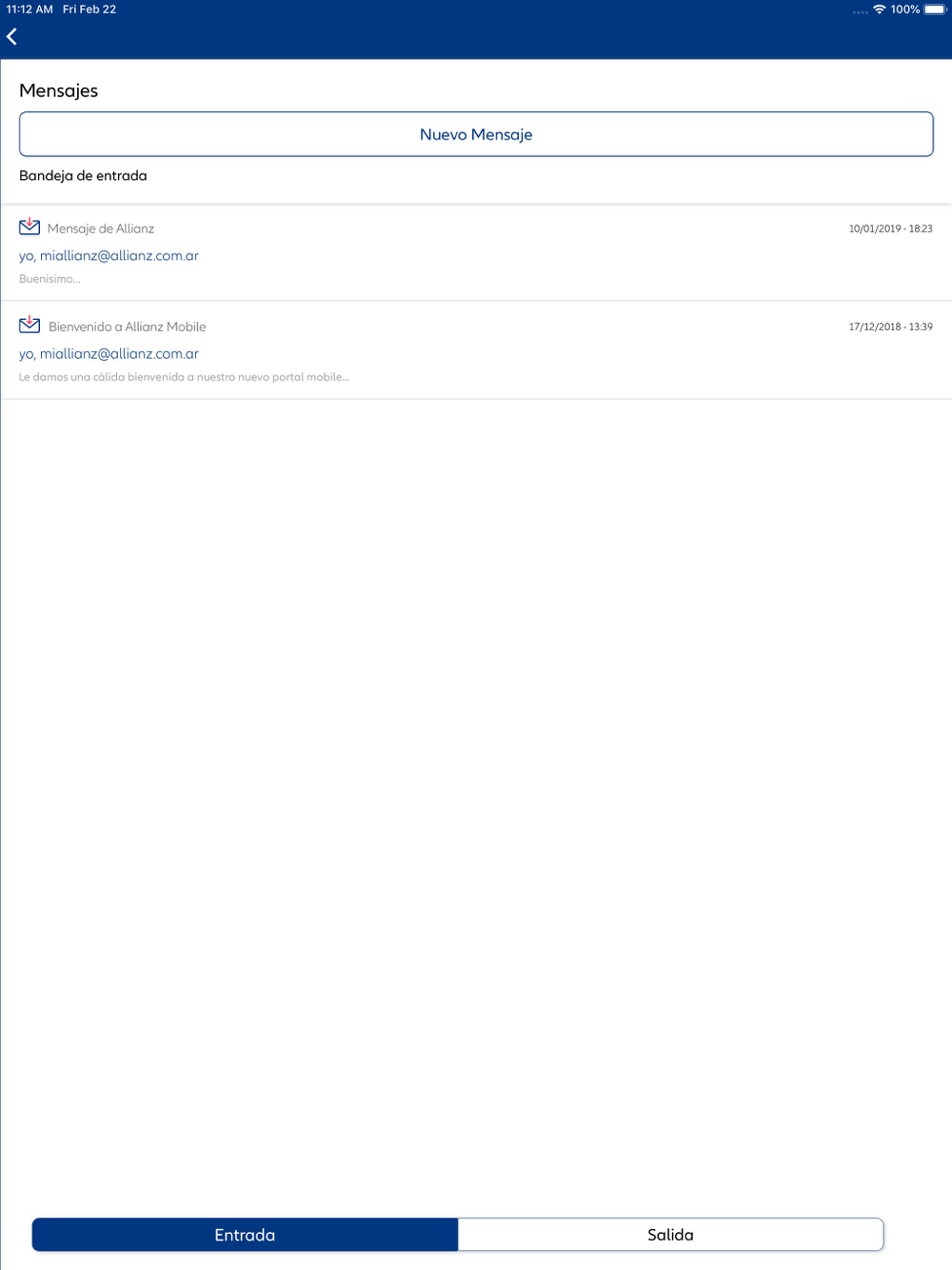Click envelope icon of Bienvenido a Allianz Mobile

pos(30,324)
